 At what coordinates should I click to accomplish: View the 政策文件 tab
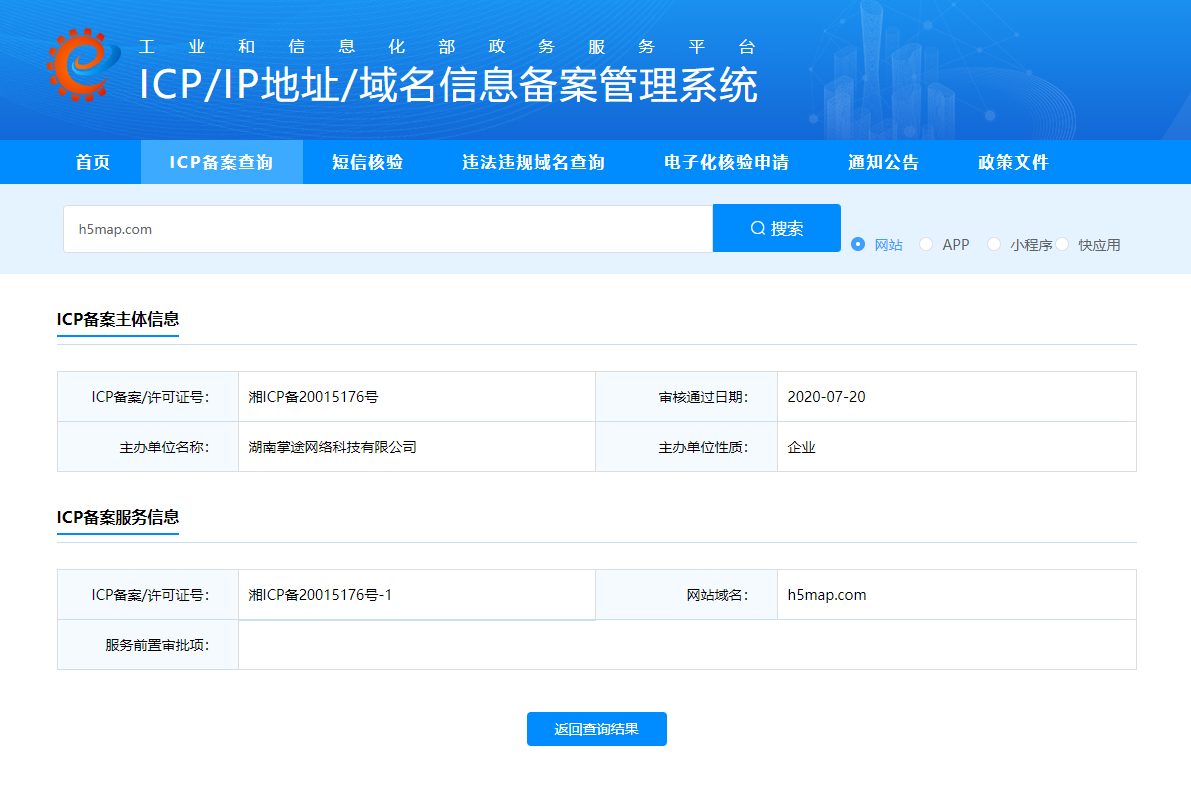point(1013,162)
